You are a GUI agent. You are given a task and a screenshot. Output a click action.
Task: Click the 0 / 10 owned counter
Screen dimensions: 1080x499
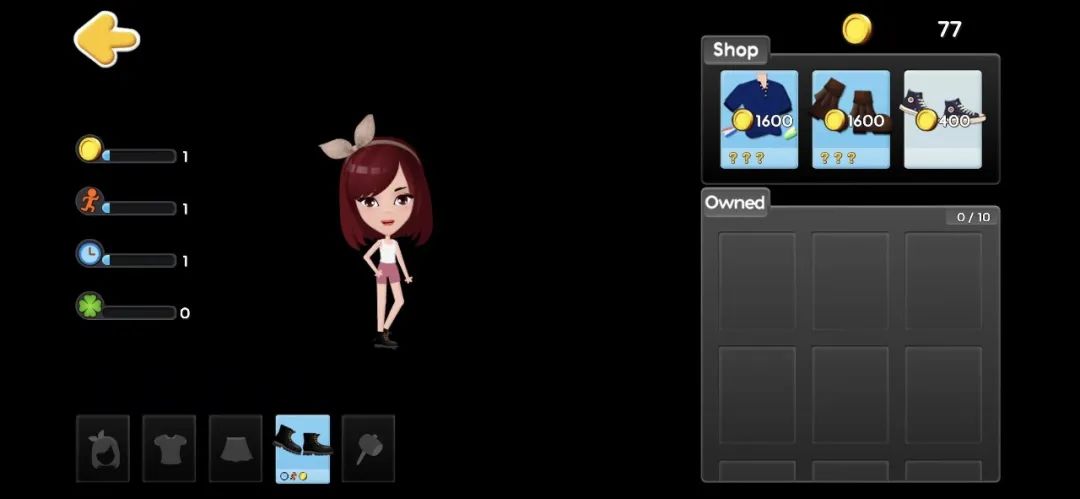pos(973,217)
